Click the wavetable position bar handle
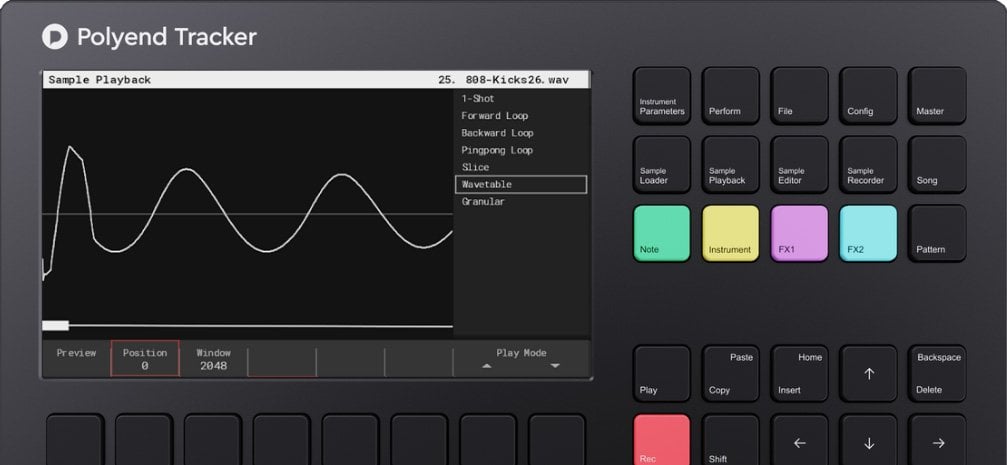1007x465 pixels. [x=55, y=326]
